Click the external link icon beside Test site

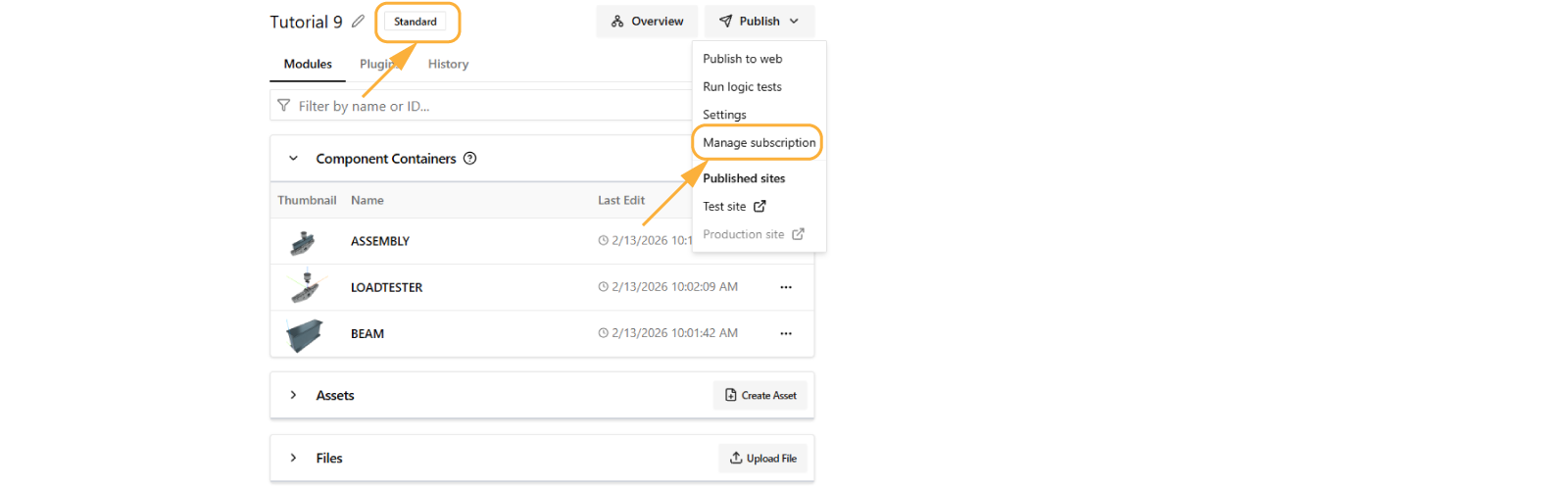tap(759, 207)
